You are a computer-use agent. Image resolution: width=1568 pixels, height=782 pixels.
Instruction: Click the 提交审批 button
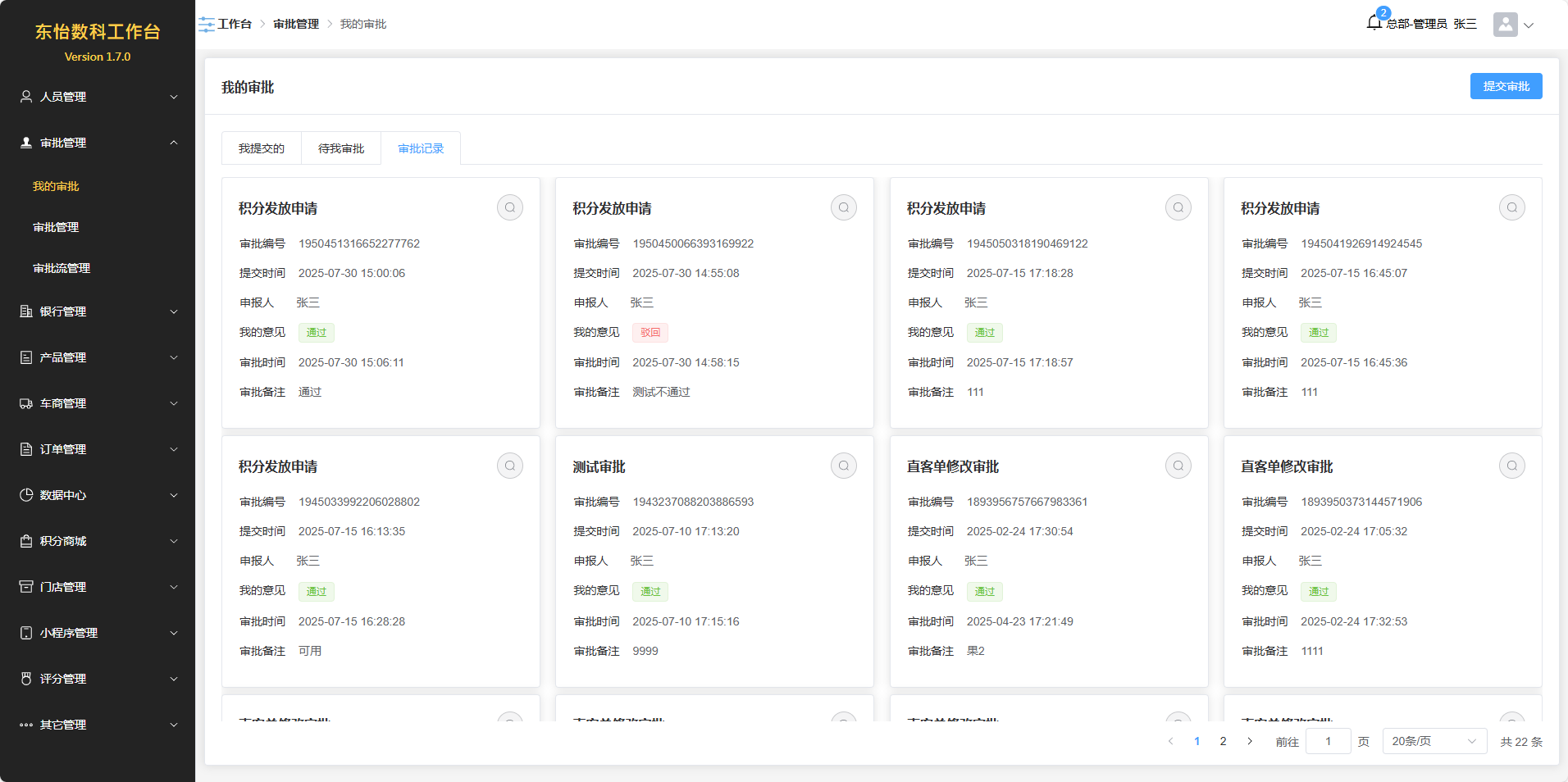(1506, 86)
